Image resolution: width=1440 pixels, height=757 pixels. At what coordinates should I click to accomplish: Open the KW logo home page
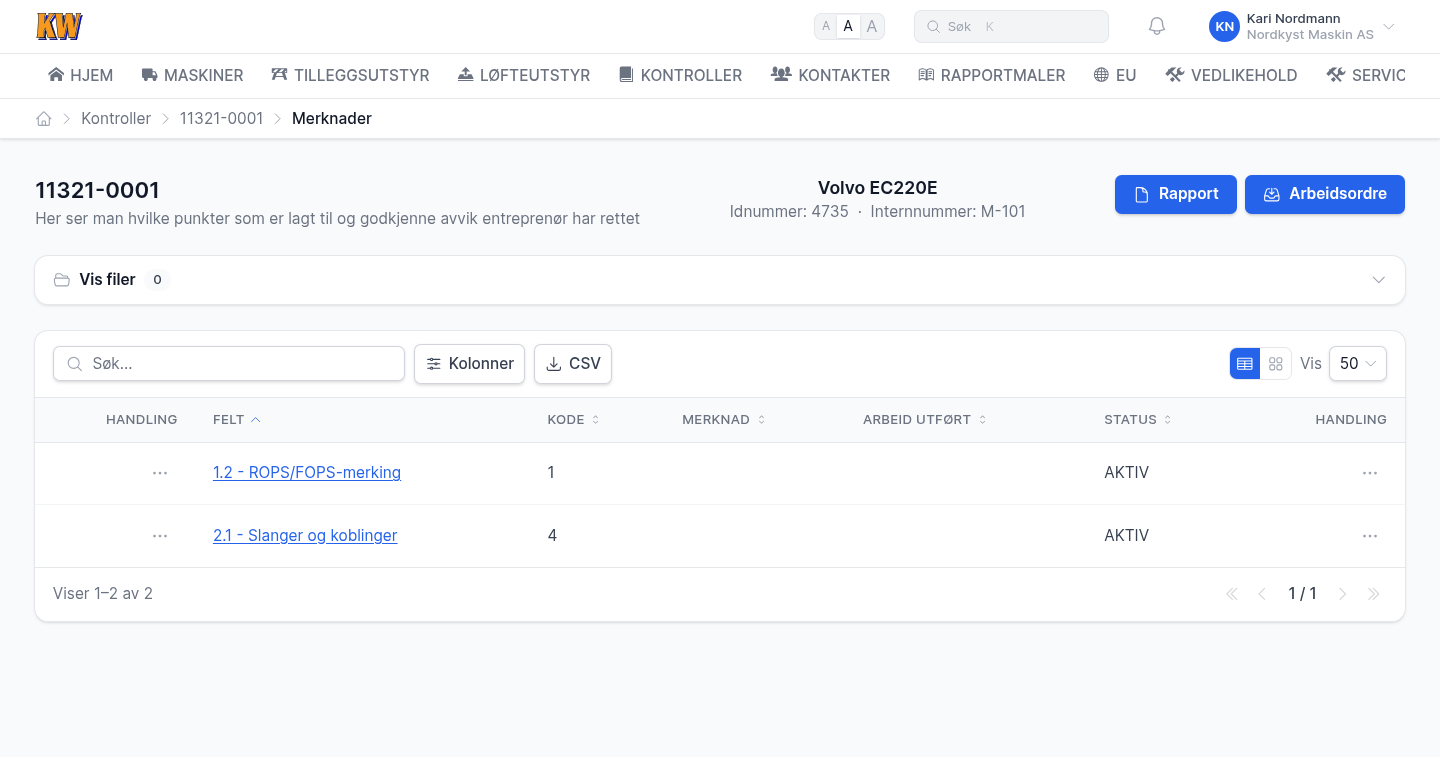pos(59,27)
